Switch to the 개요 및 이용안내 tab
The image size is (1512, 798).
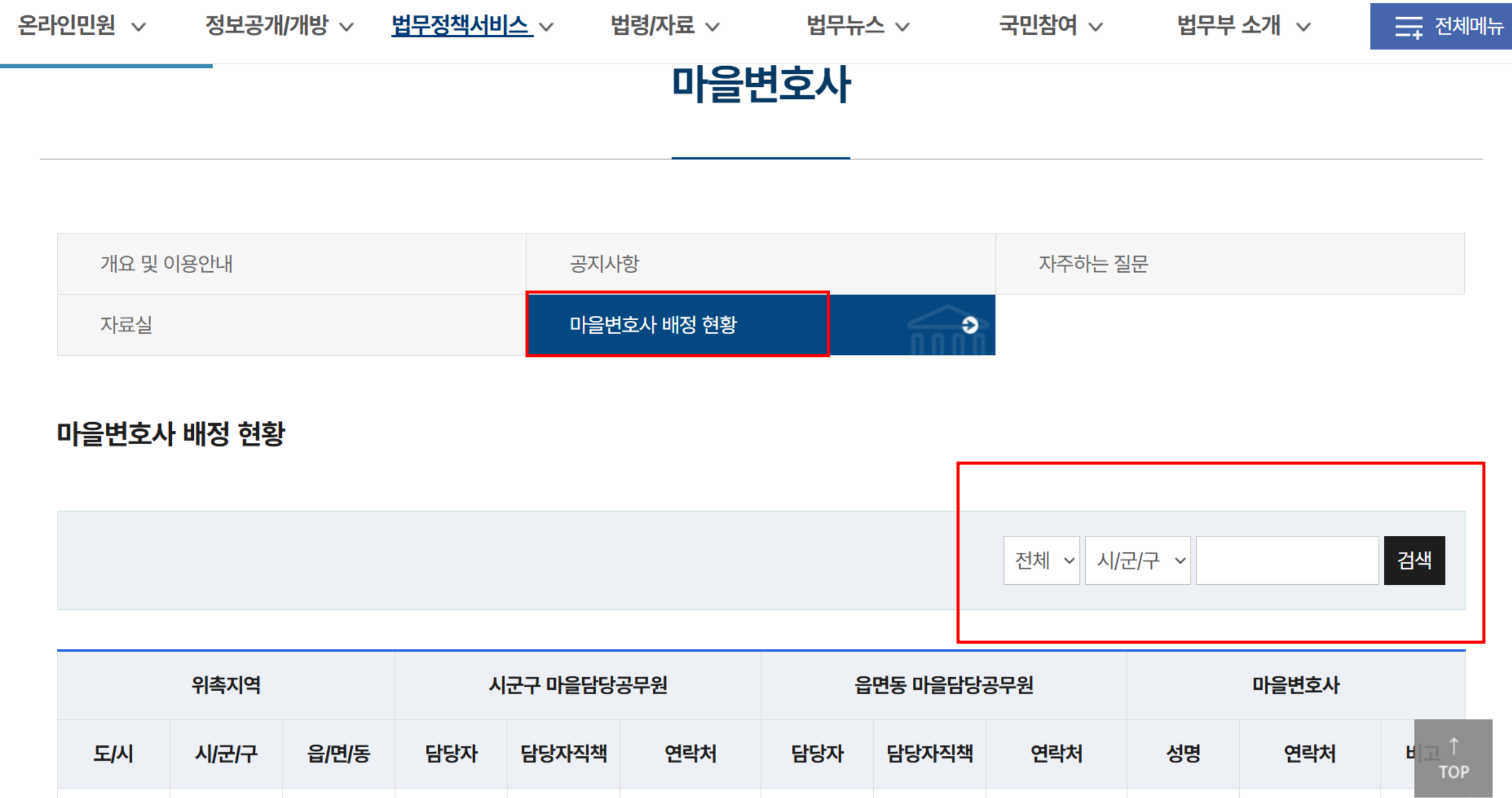pos(166,264)
